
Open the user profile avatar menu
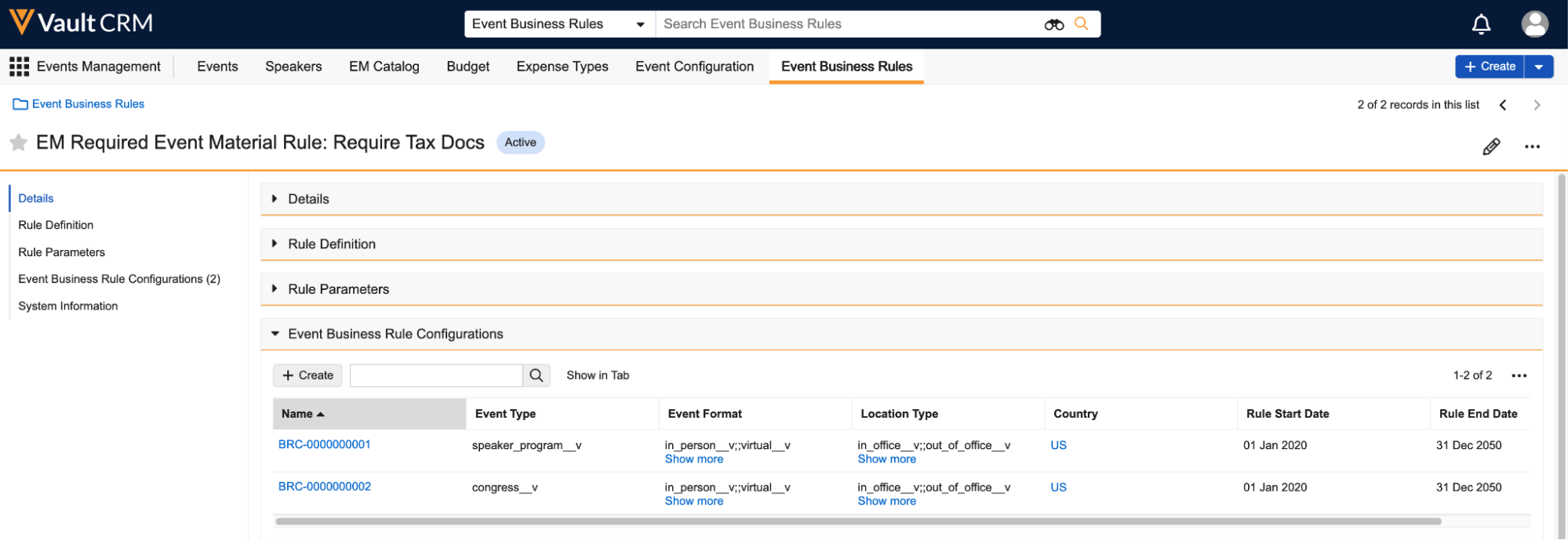click(1534, 24)
